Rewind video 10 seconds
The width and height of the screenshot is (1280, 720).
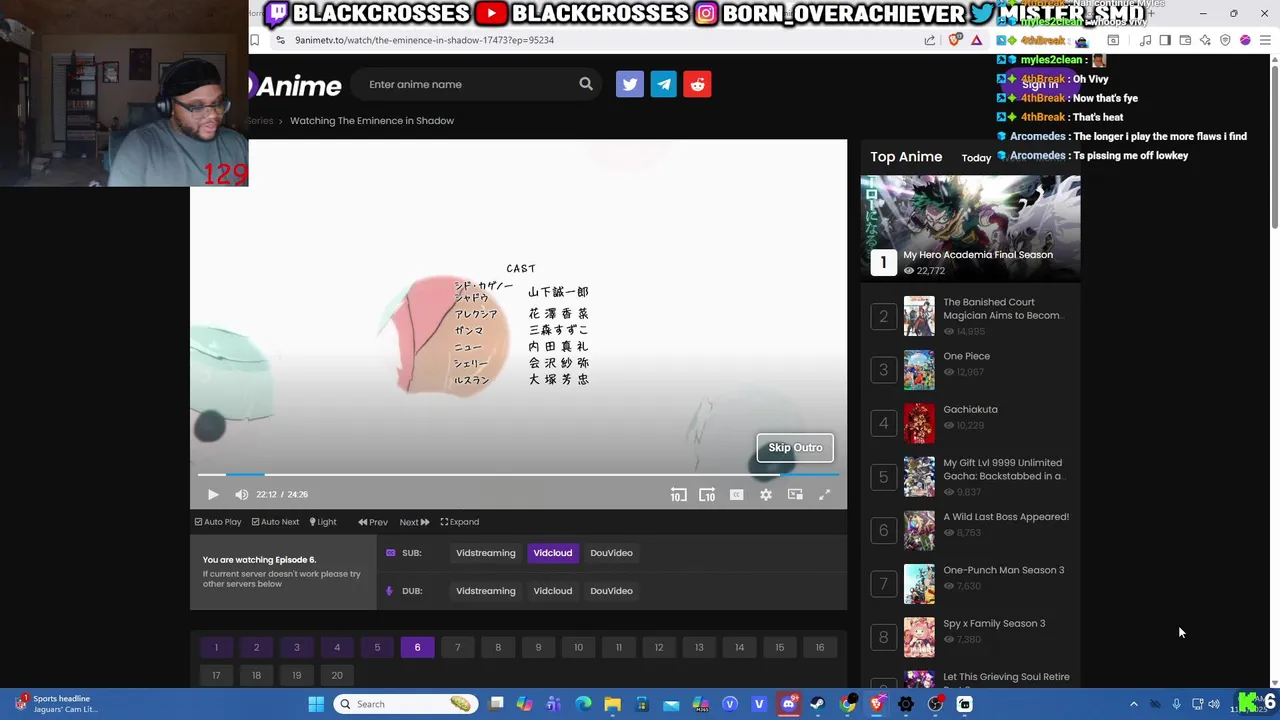(x=678, y=494)
